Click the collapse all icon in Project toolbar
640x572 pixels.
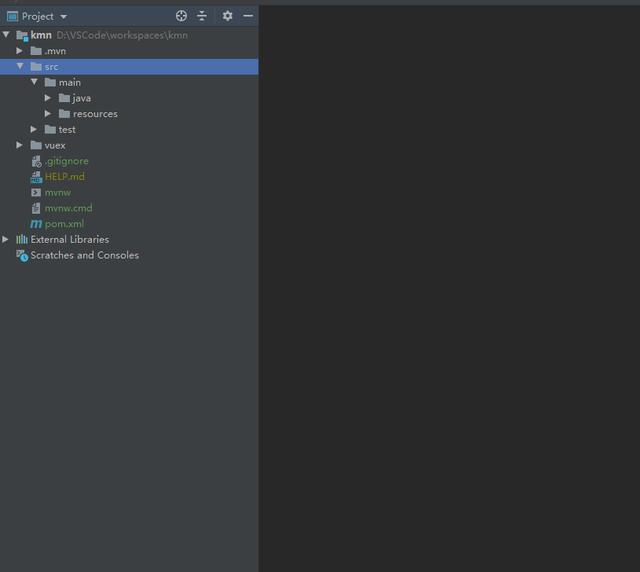tap(202, 16)
